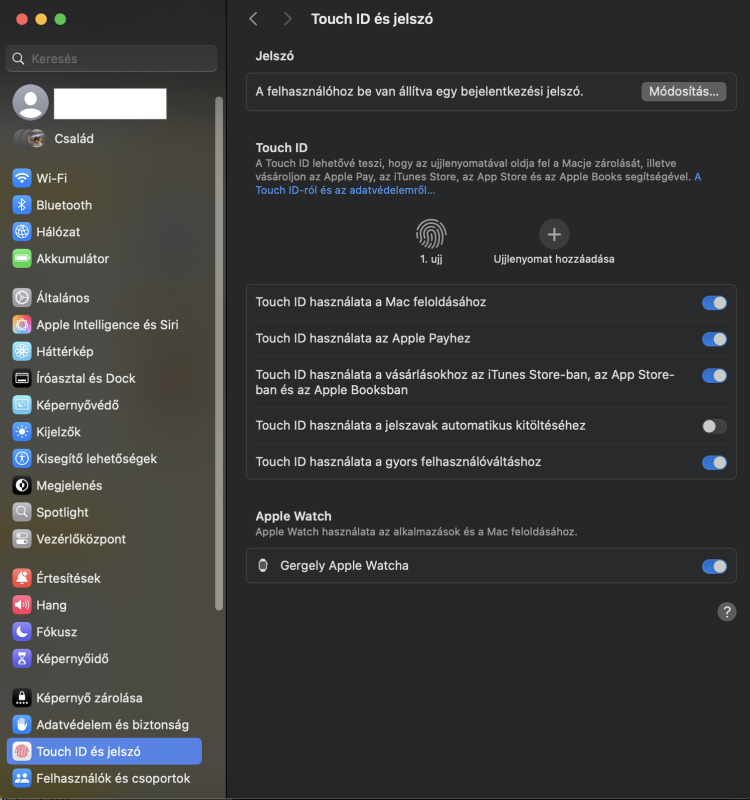The height and width of the screenshot is (800, 750).
Task: Open the Fókusz moon icon
Action: [21, 632]
